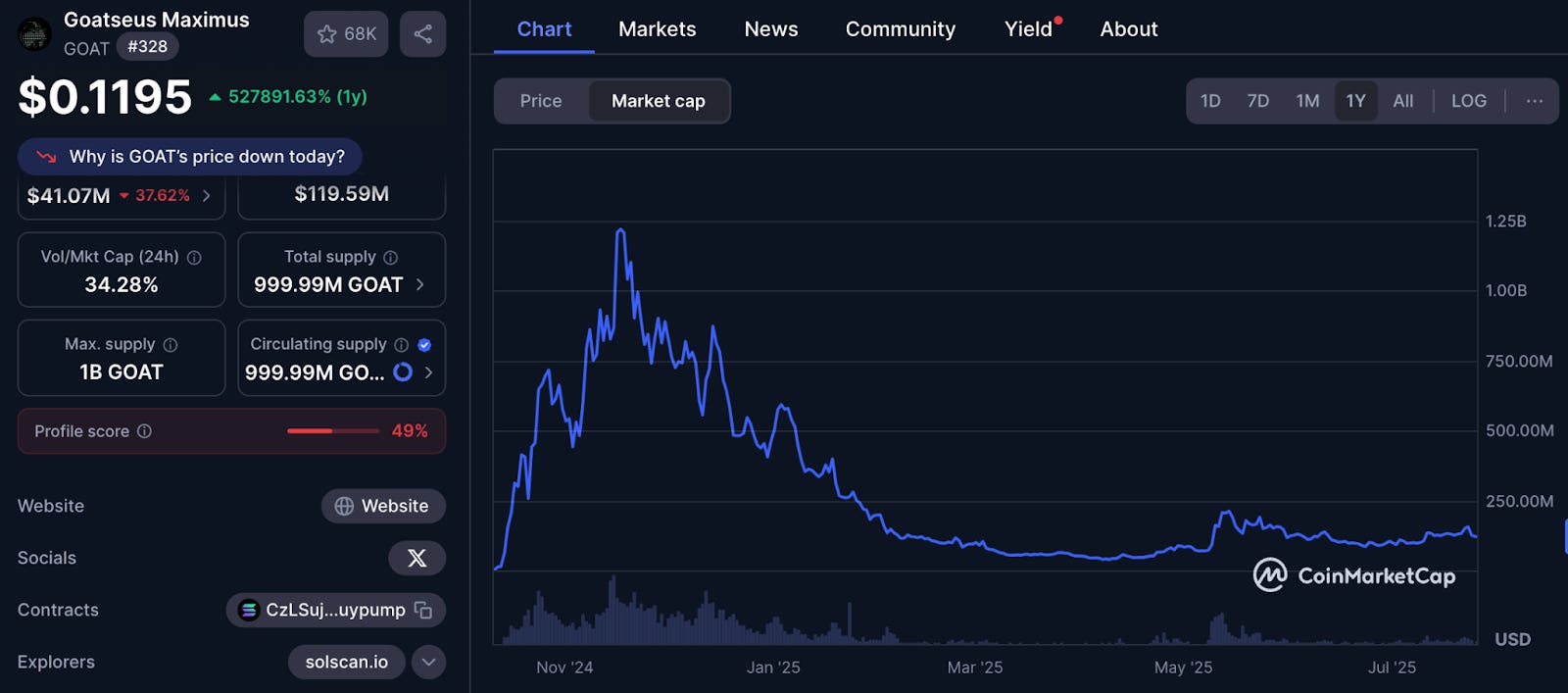Open Total supply details chevron

(x=420, y=284)
